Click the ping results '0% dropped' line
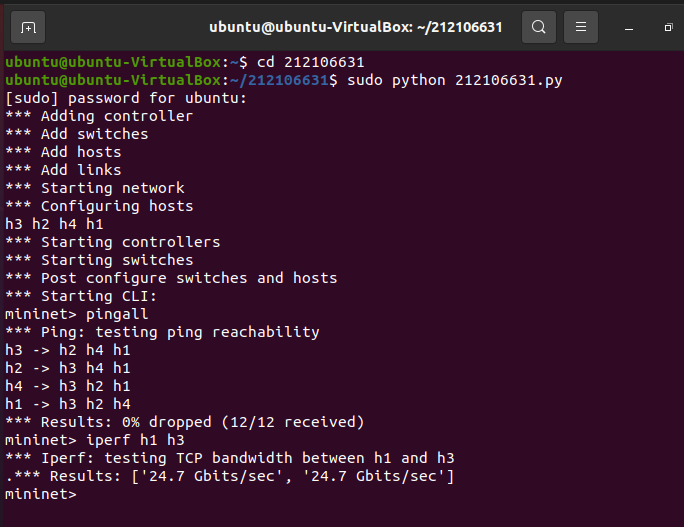The width and height of the screenshot is (684, 527). pyautogui.click(x=185, y=422)
